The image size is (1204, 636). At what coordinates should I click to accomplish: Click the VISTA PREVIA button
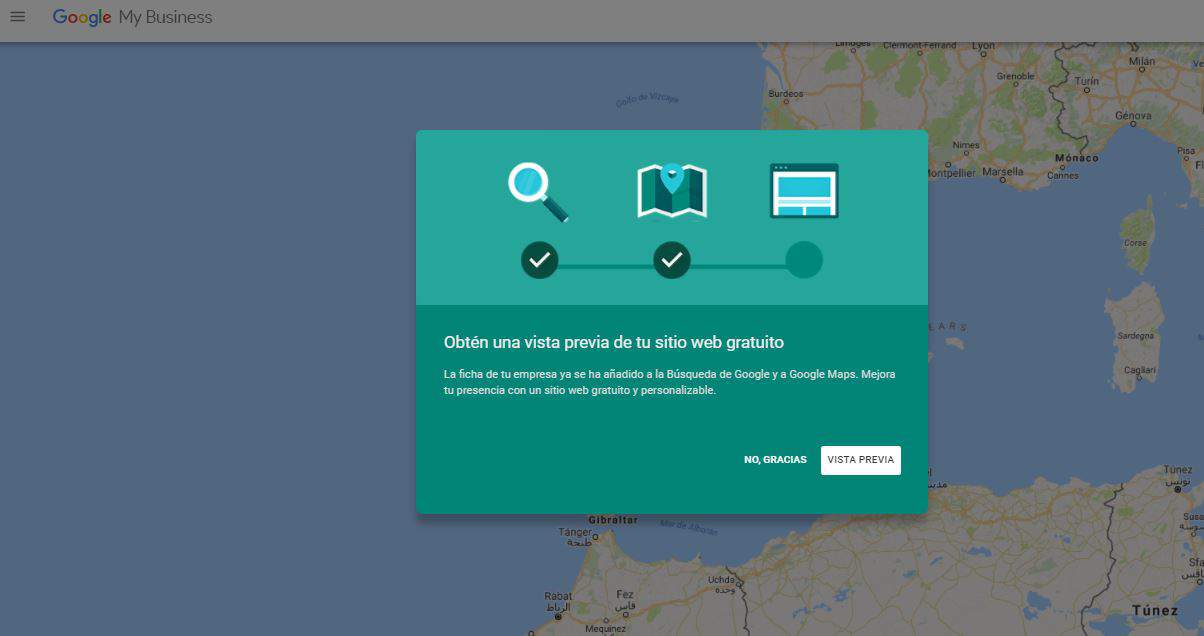click(861, 460)
